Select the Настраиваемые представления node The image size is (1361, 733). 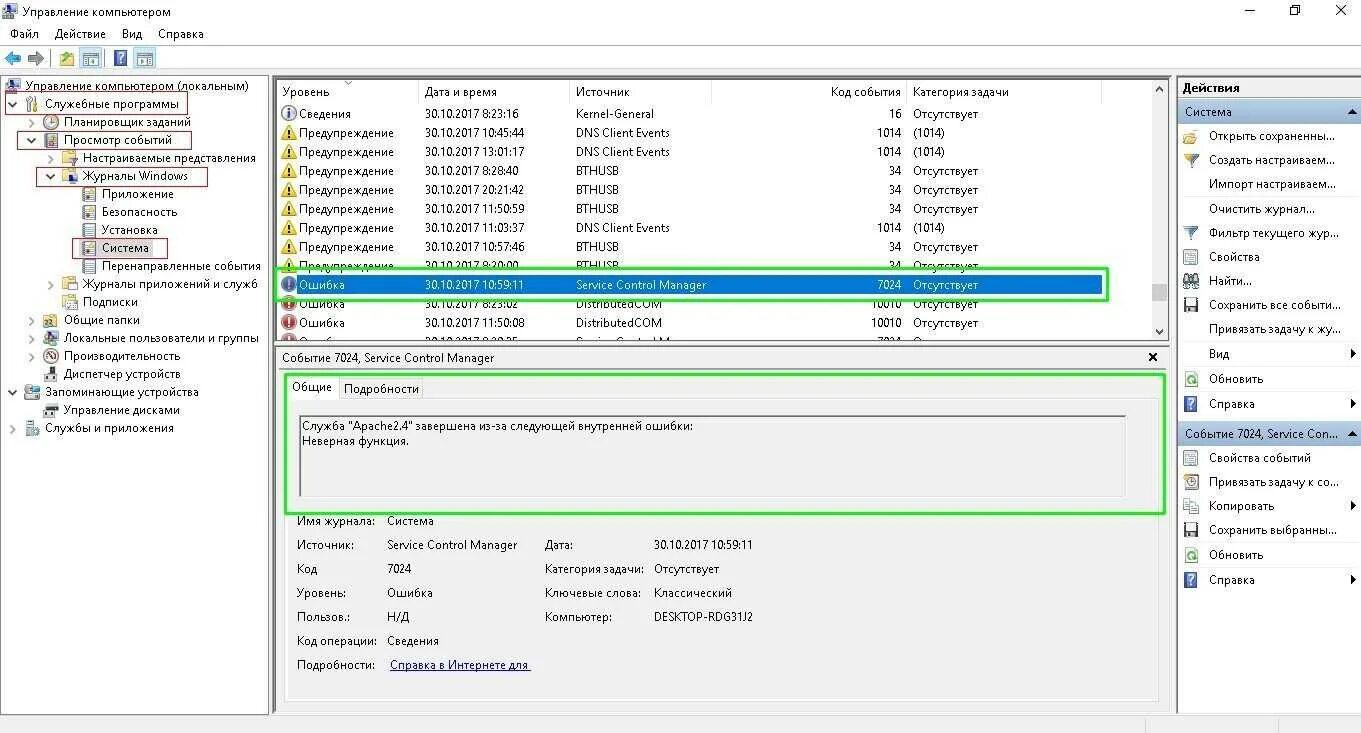point(169,158)
